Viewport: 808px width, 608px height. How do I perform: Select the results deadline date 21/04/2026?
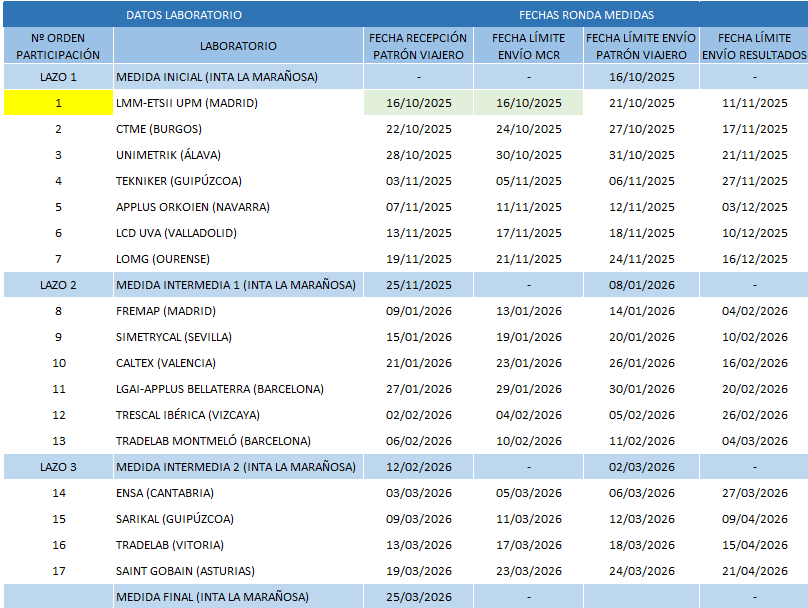[754, 571]
